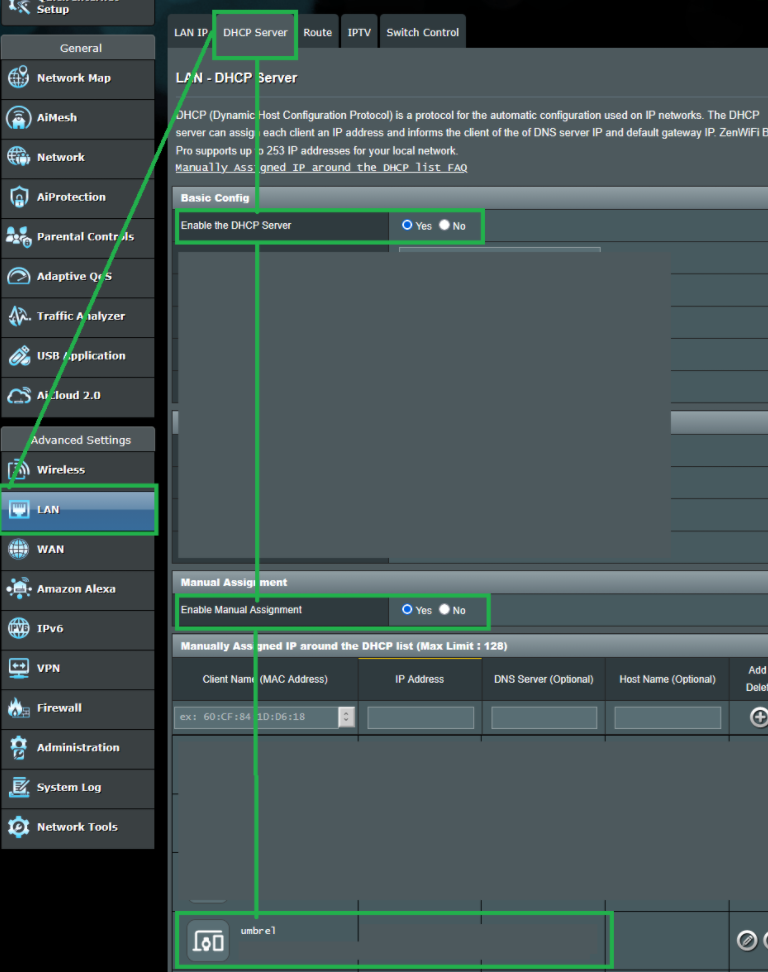
Task: Click the umbrel client name text
Action: [x=258, y=930]
